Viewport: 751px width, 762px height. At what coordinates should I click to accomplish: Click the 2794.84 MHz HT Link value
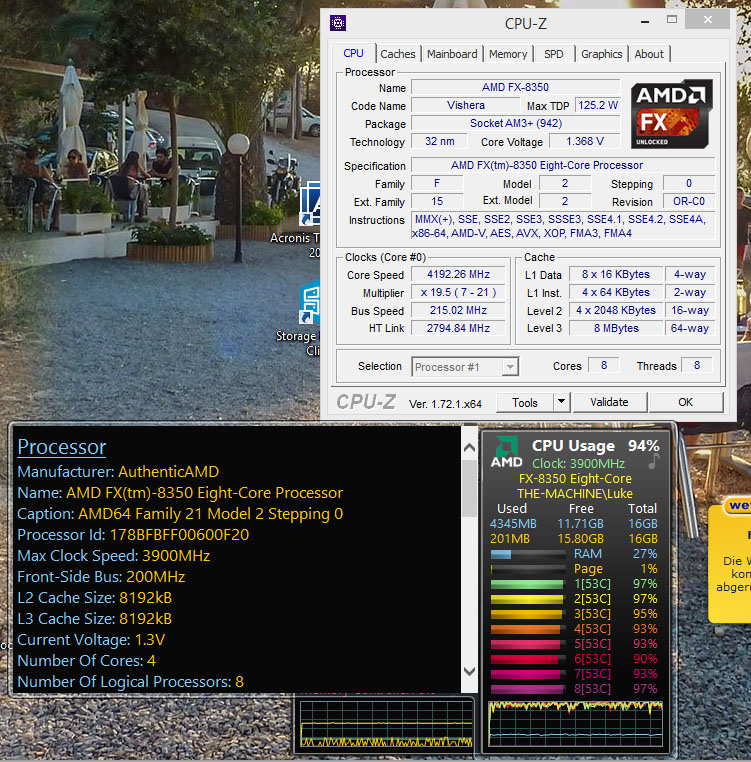[458, 329]
